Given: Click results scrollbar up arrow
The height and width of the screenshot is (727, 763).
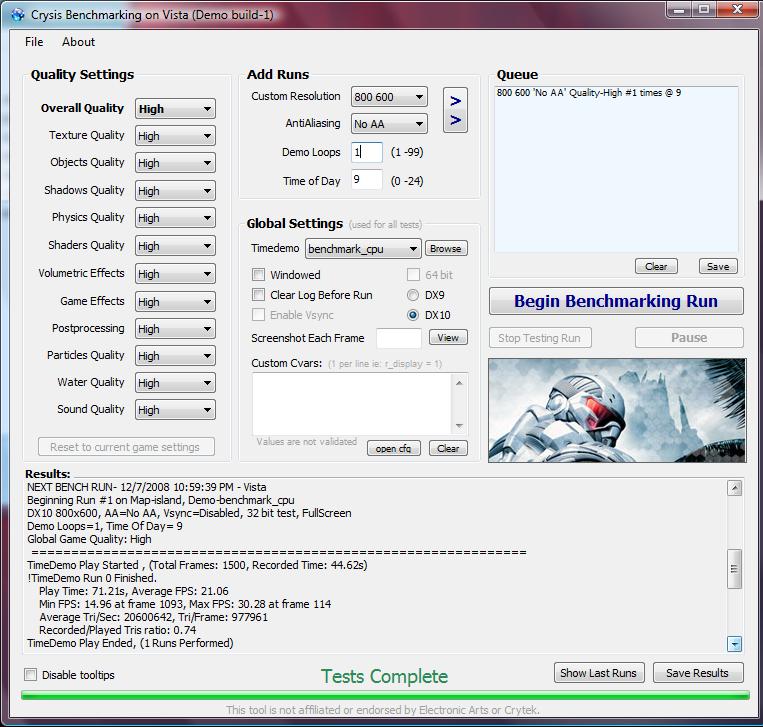Looking at the screenshot, I should [734, 488].
